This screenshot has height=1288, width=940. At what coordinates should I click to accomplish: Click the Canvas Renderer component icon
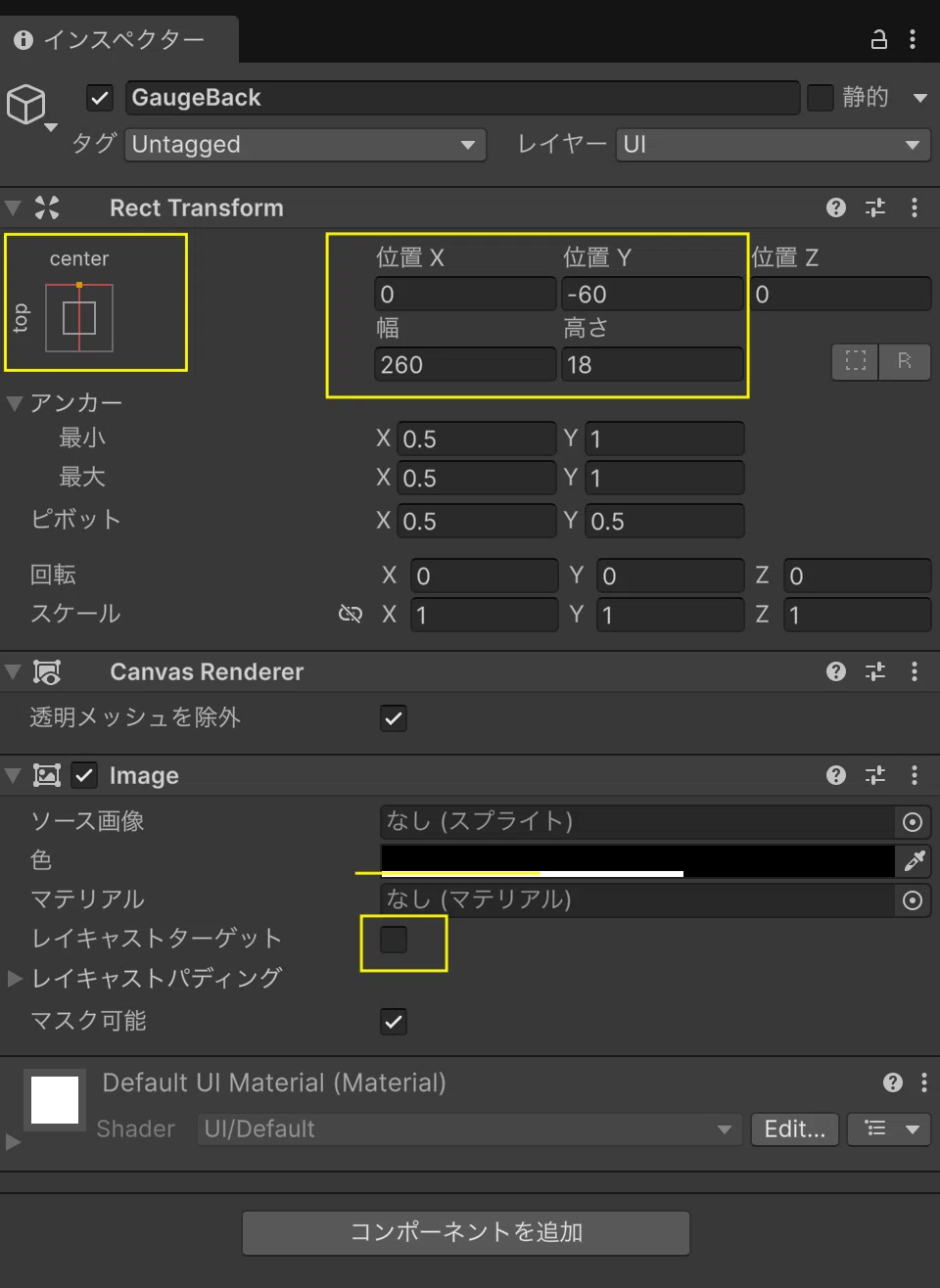47,671
